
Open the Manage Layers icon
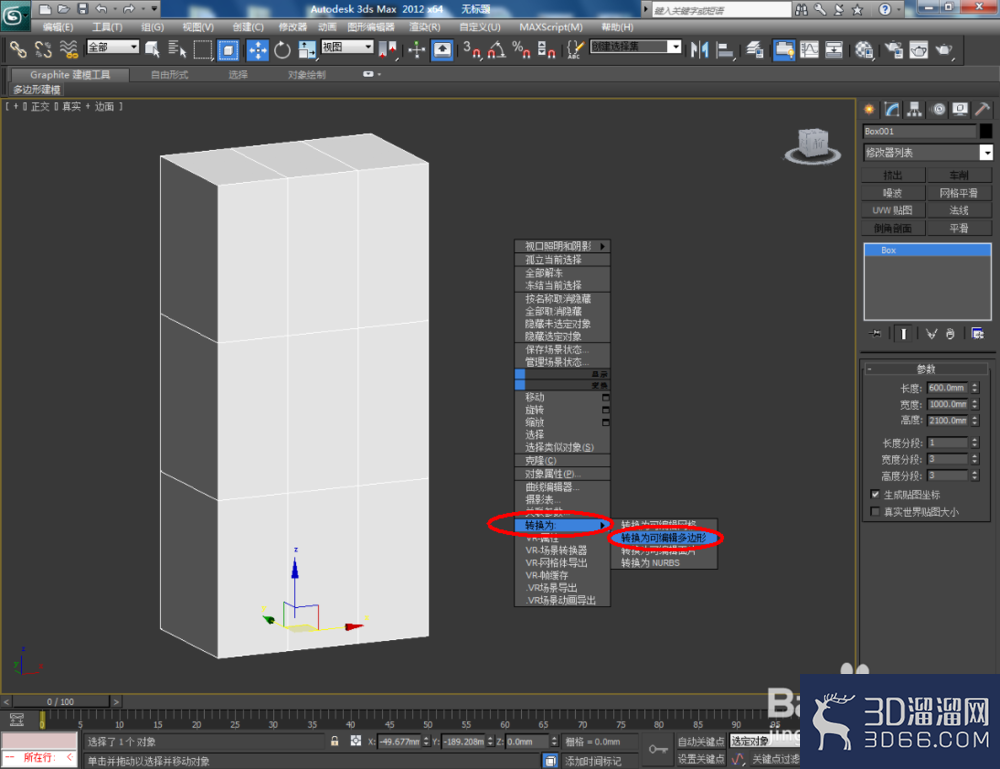click(755, 49)
